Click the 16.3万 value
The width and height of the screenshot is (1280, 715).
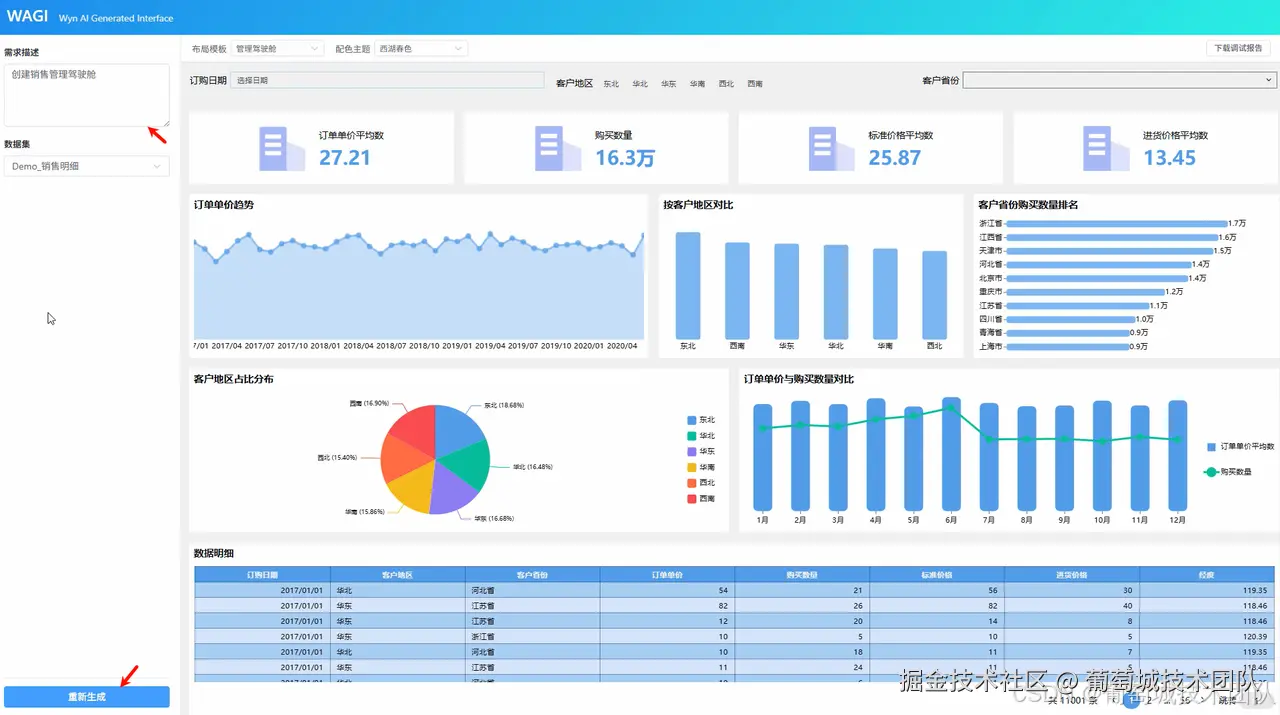(x=625, y=158)
